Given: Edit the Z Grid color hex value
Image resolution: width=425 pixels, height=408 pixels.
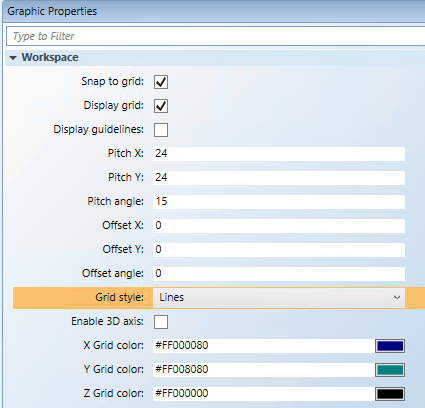Looking at the screenshot, I should point(263,394).
